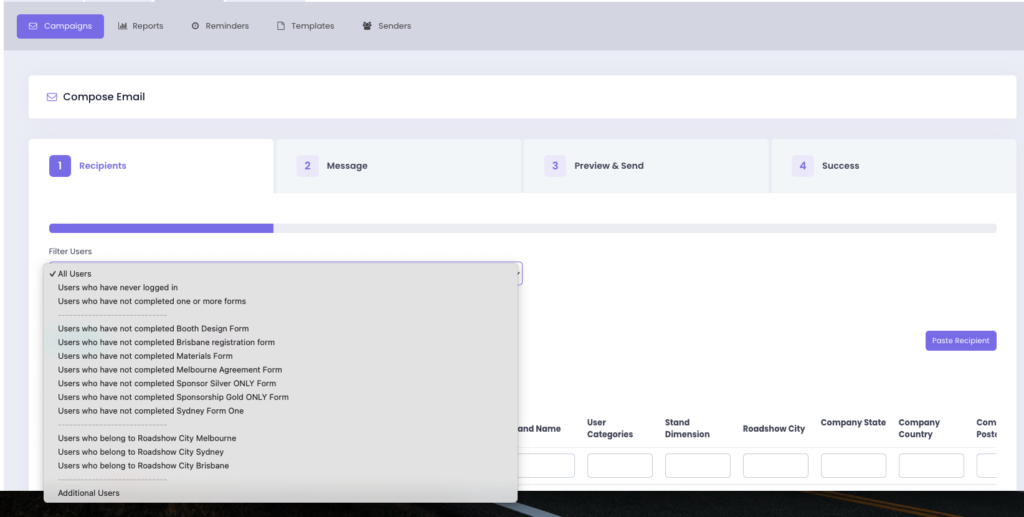Click the Senders people icon

click(367, 26)
